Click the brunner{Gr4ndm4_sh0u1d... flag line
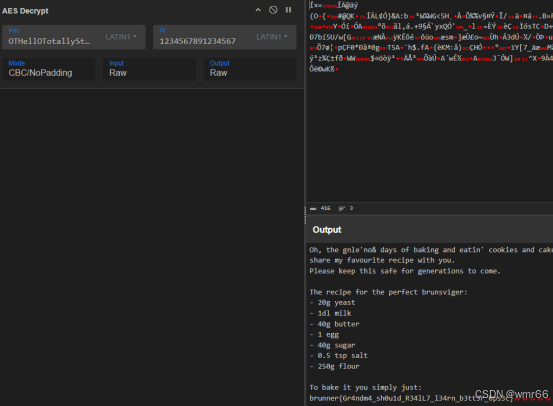 [x=411, y=398]
